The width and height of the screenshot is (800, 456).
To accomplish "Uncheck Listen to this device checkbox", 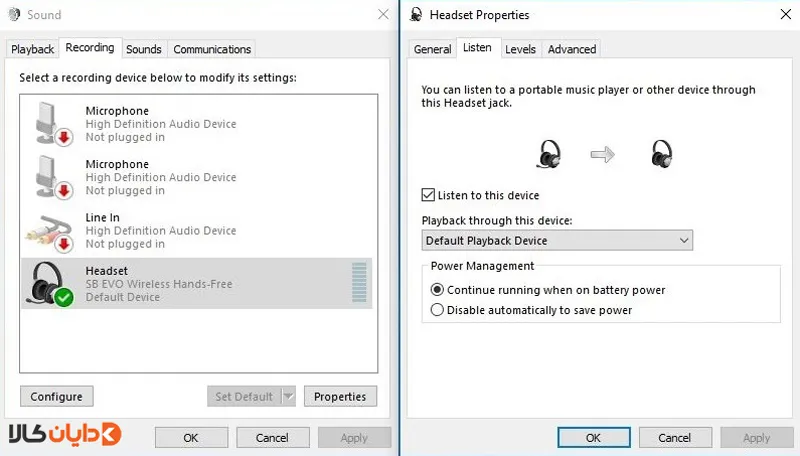I will coord(428,195).
